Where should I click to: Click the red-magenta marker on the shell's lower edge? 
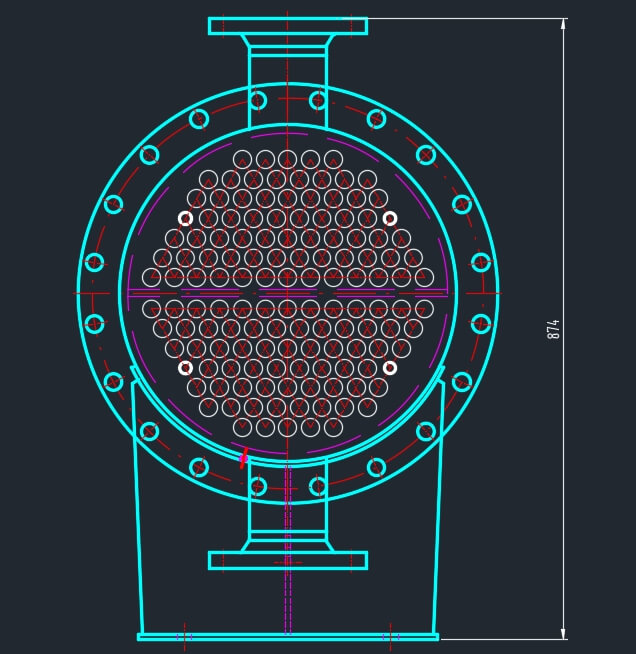[244, 458]
